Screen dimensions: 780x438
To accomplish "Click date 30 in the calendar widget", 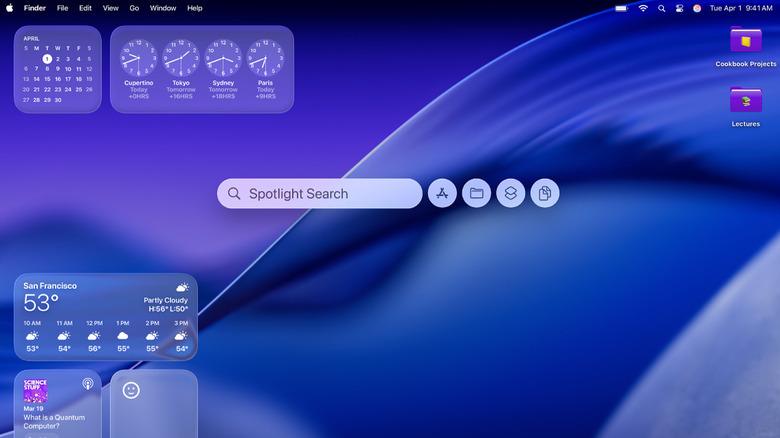I will [58, 100].
